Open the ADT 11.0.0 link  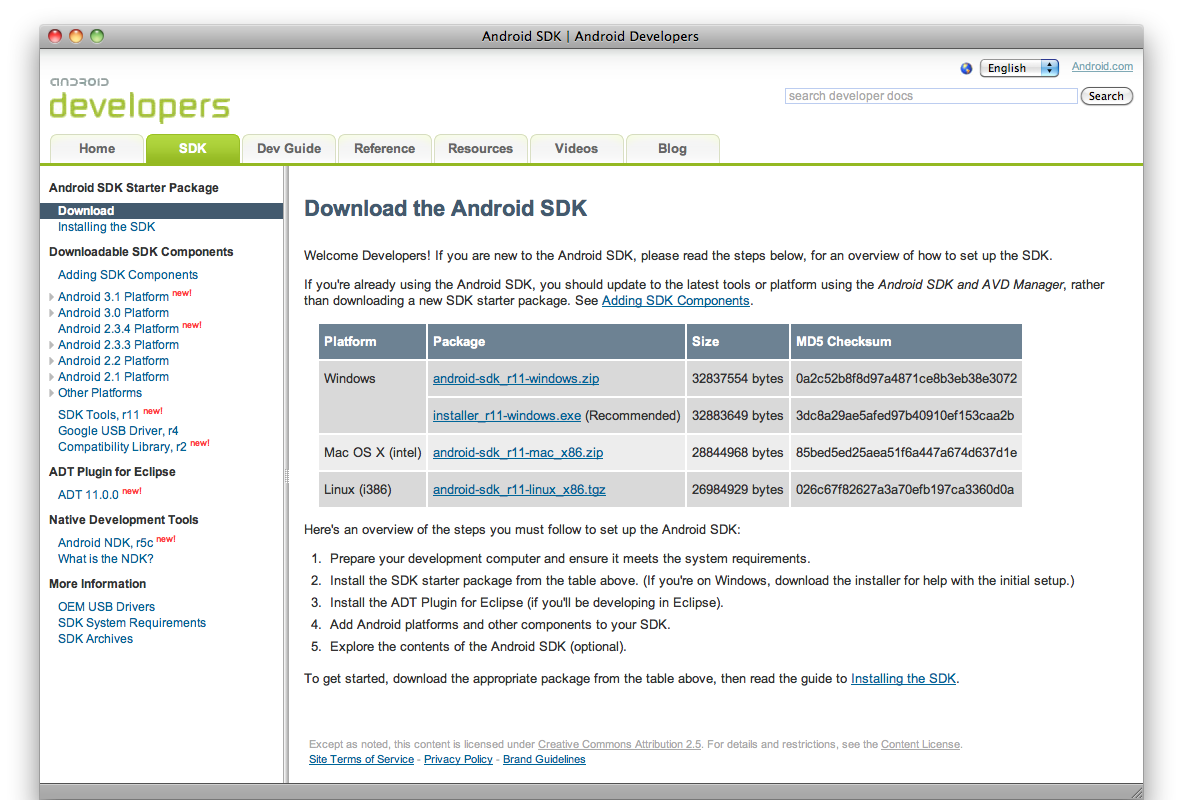88,495
